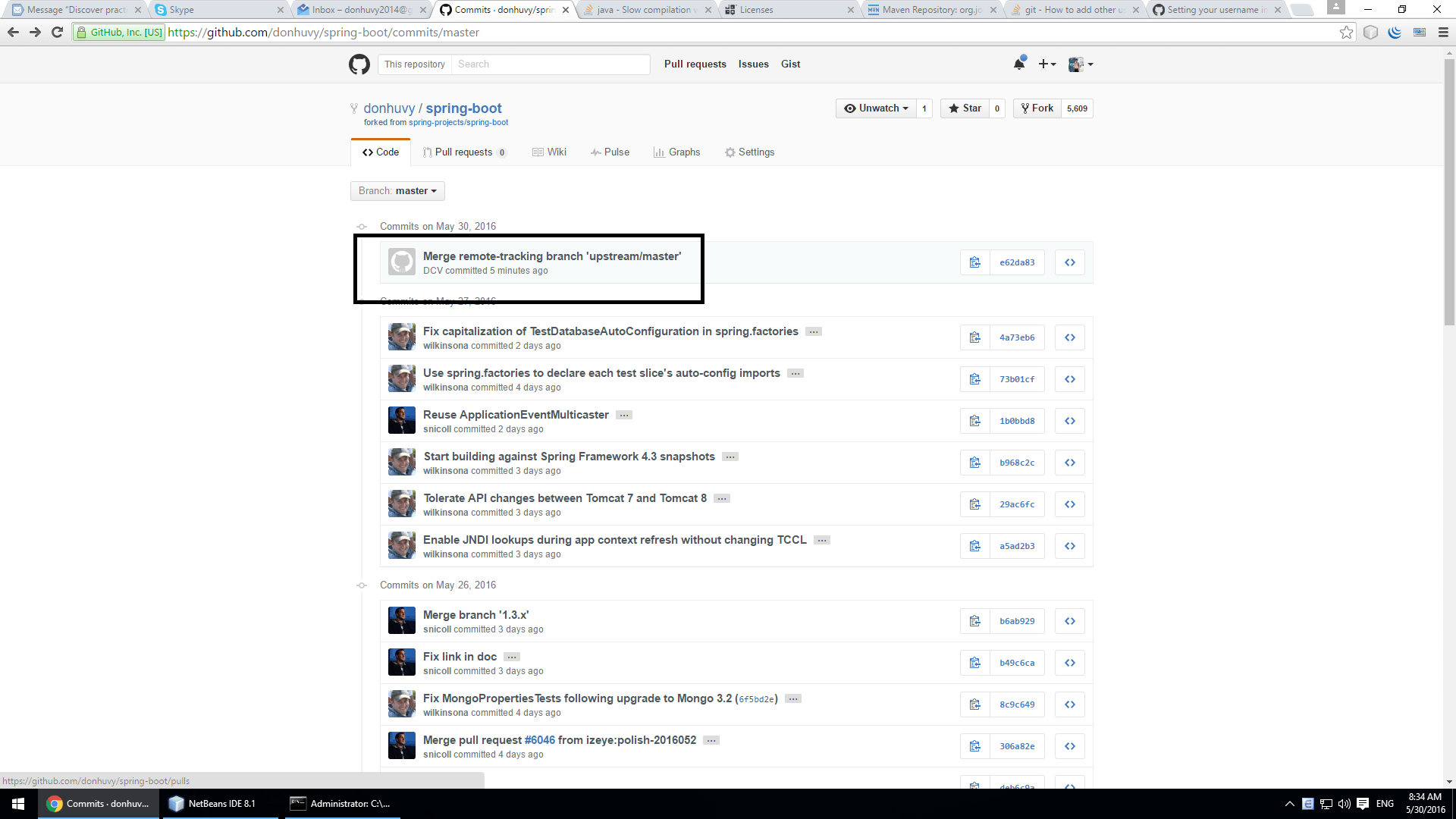Expand description of 'Tolerate API changes' commit

[x=722, y=499]
